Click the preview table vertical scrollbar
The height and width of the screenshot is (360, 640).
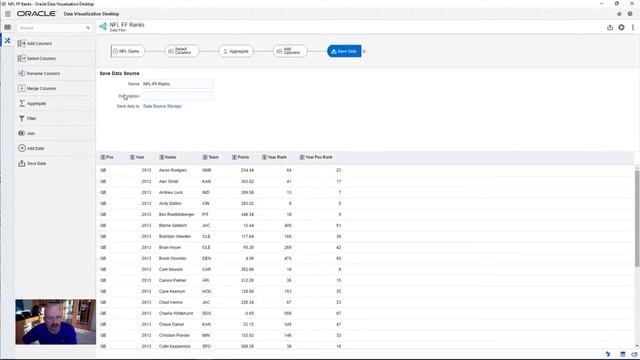coord(637,219)
